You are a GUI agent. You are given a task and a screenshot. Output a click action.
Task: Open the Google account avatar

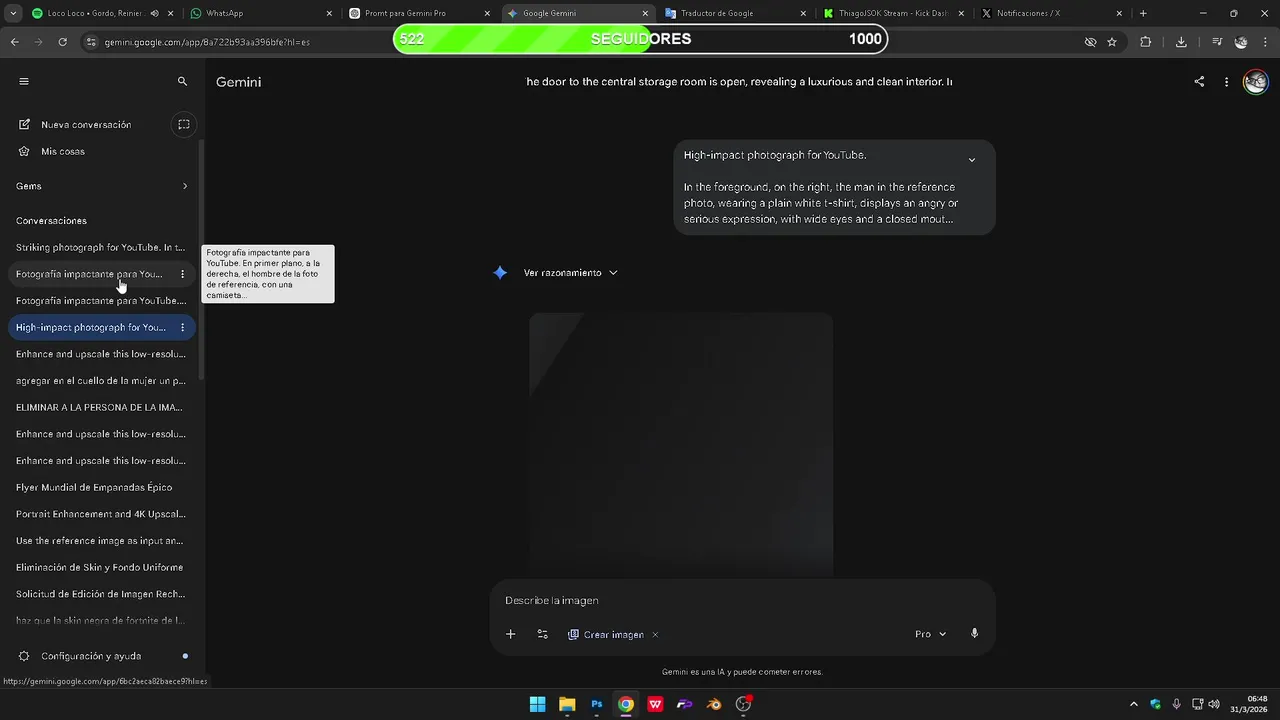[1255, 82]
